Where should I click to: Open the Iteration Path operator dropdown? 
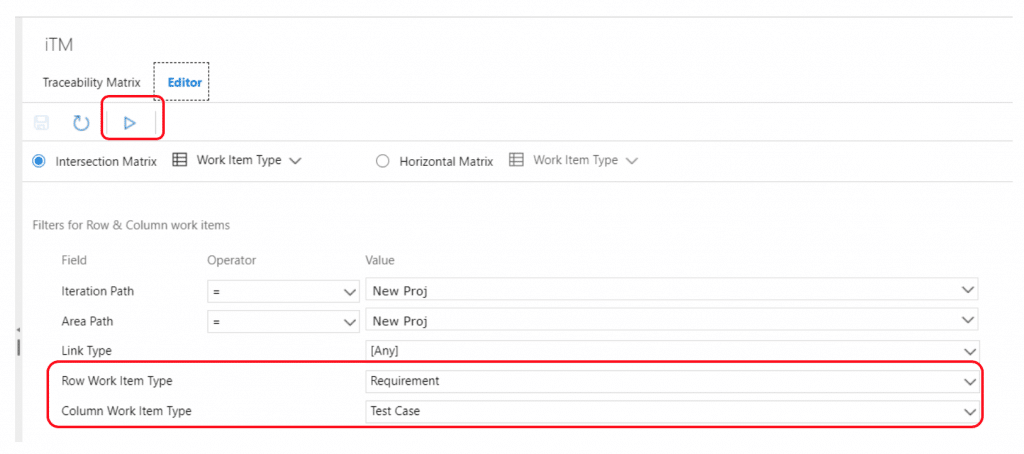(283, 291)
